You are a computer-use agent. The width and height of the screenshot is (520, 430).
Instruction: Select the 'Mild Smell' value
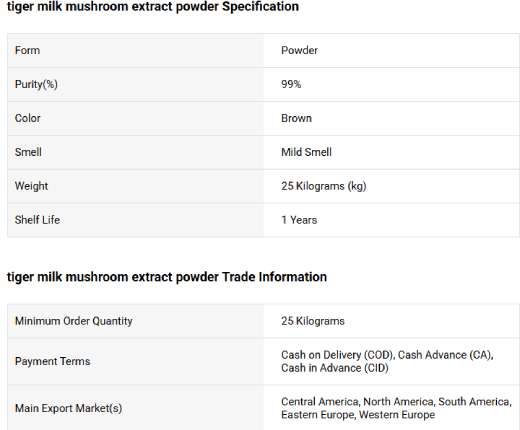306,152
